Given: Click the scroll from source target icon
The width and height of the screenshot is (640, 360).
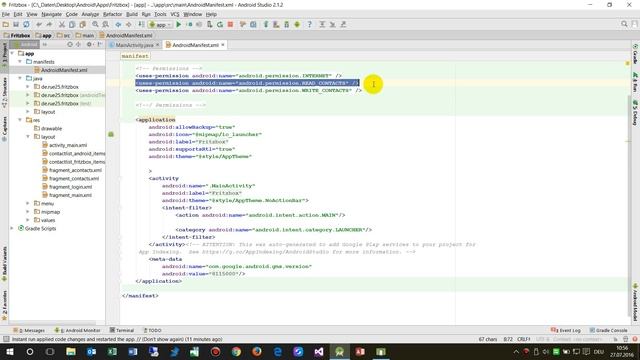Looking at the screenshot, I should point(70,44).
